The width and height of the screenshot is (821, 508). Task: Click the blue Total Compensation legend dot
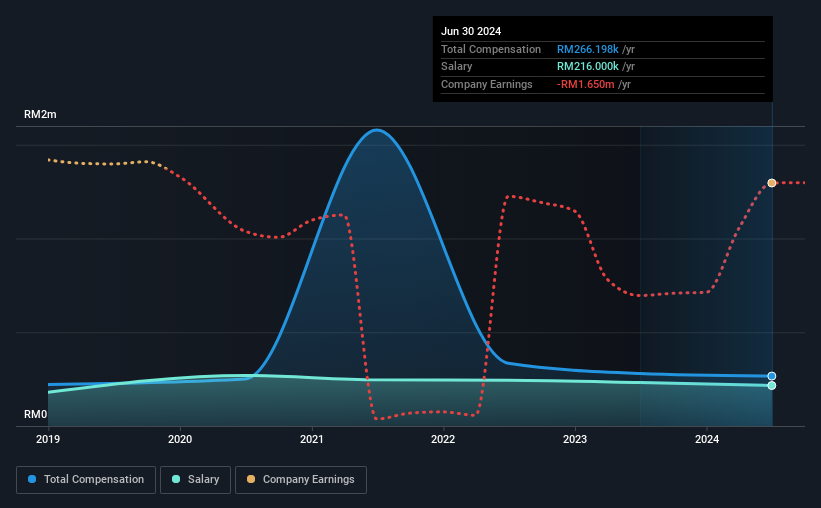[x=32, y=479]
